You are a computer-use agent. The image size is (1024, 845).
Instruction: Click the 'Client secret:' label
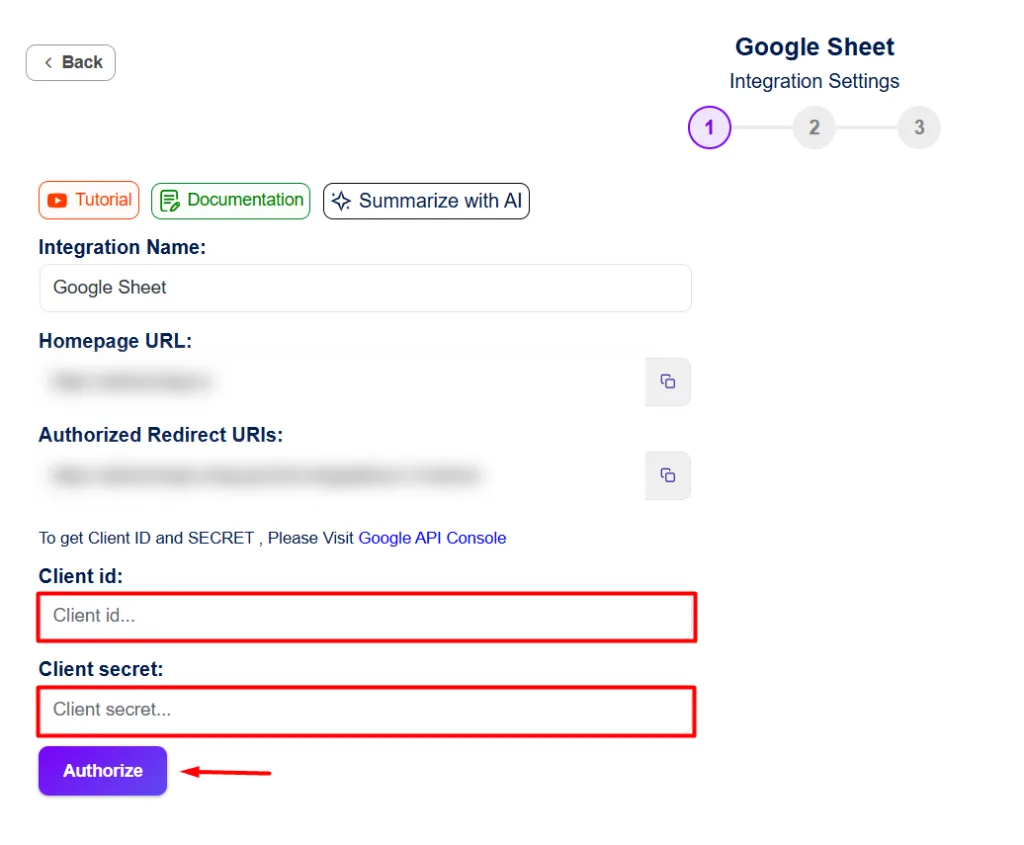pyautogui.click(x=101, y=669)
